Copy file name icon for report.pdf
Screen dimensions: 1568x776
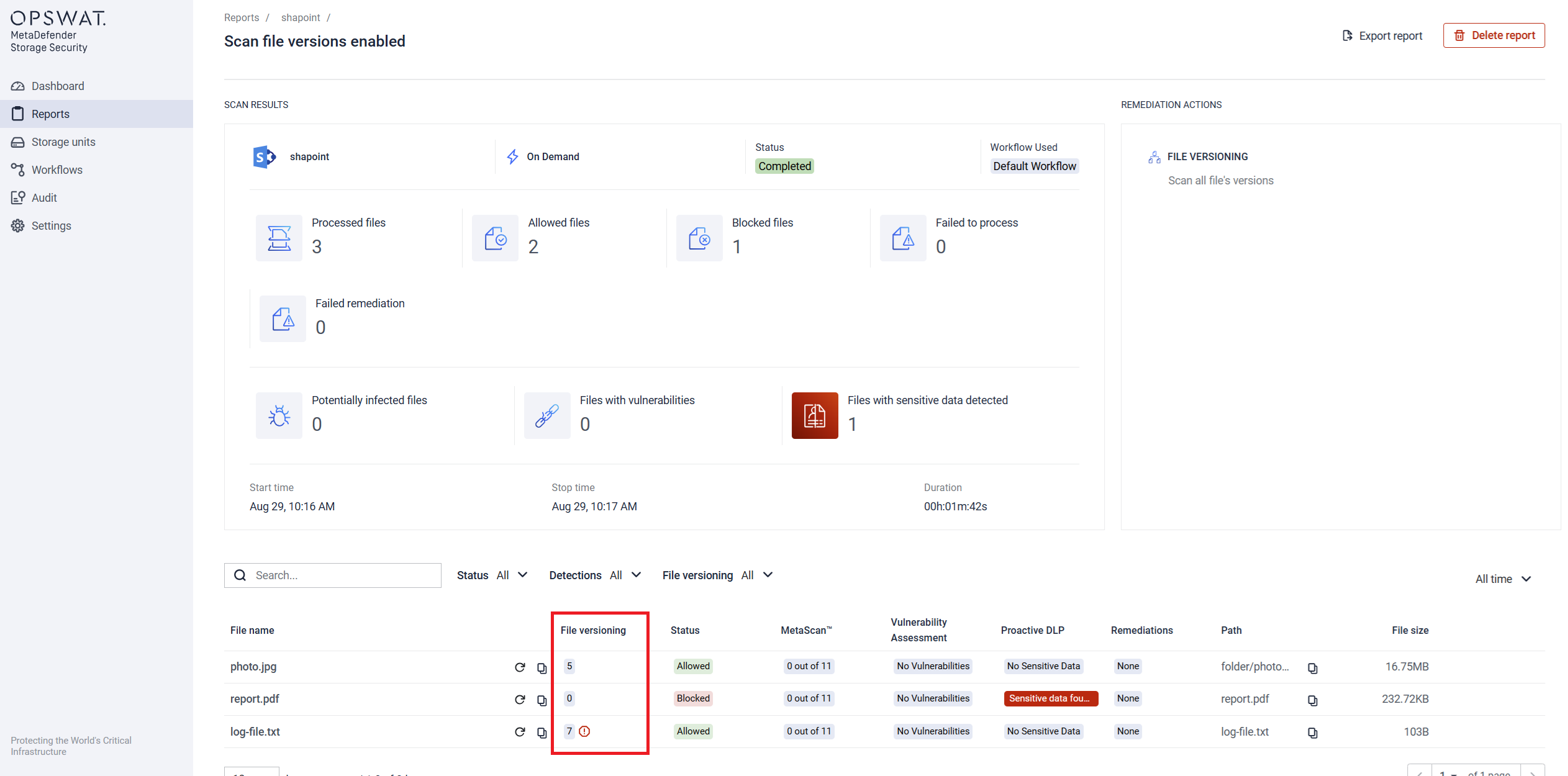click(542, 700)
